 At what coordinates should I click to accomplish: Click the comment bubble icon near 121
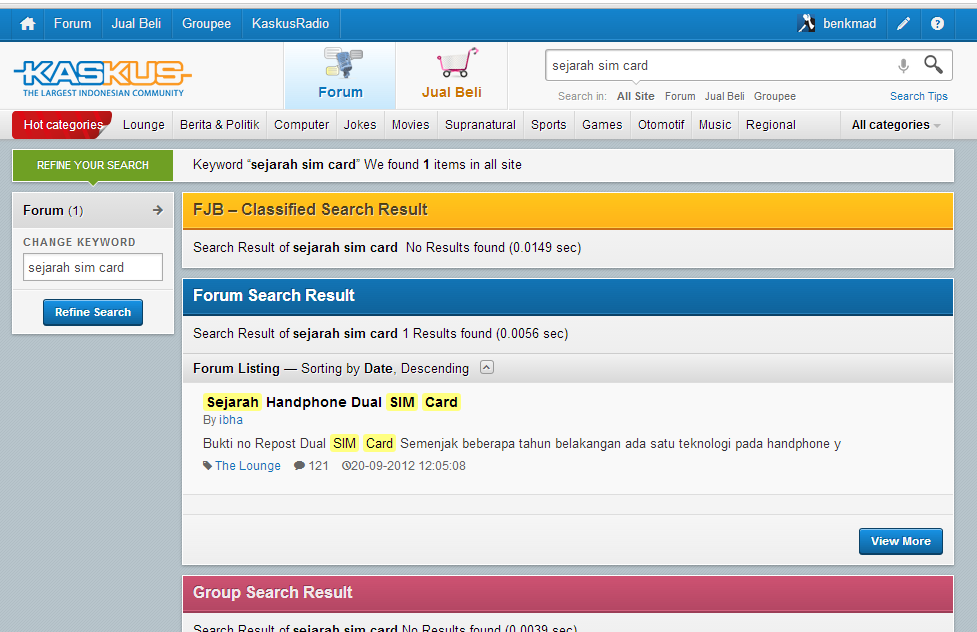299,466
